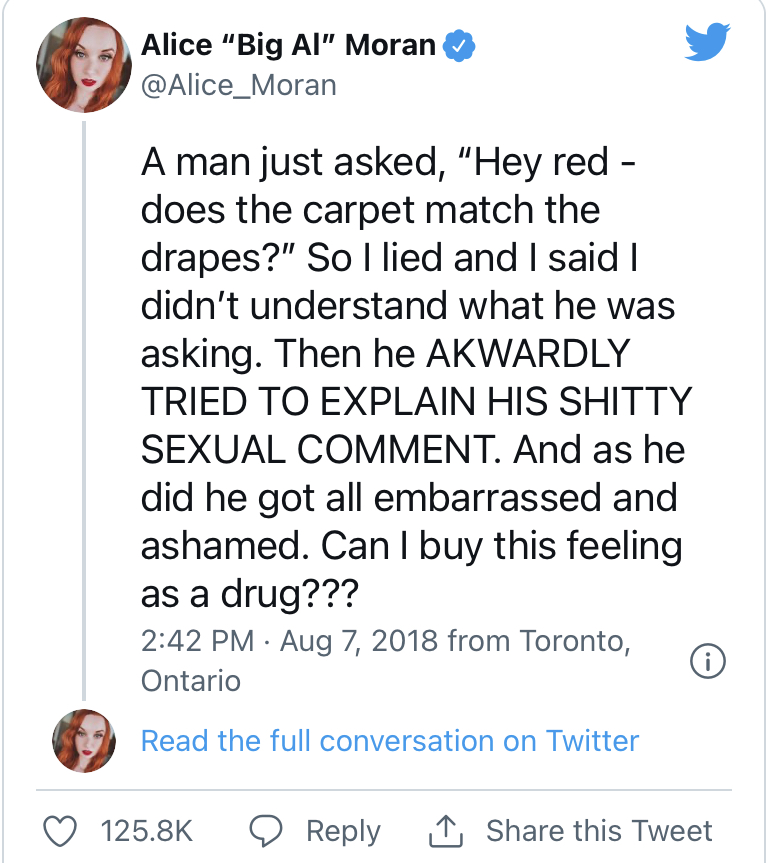The height and width of the screenshot is (863, 768).
Task: Click the reply speech bubble icon
Action: coord(266,831)
